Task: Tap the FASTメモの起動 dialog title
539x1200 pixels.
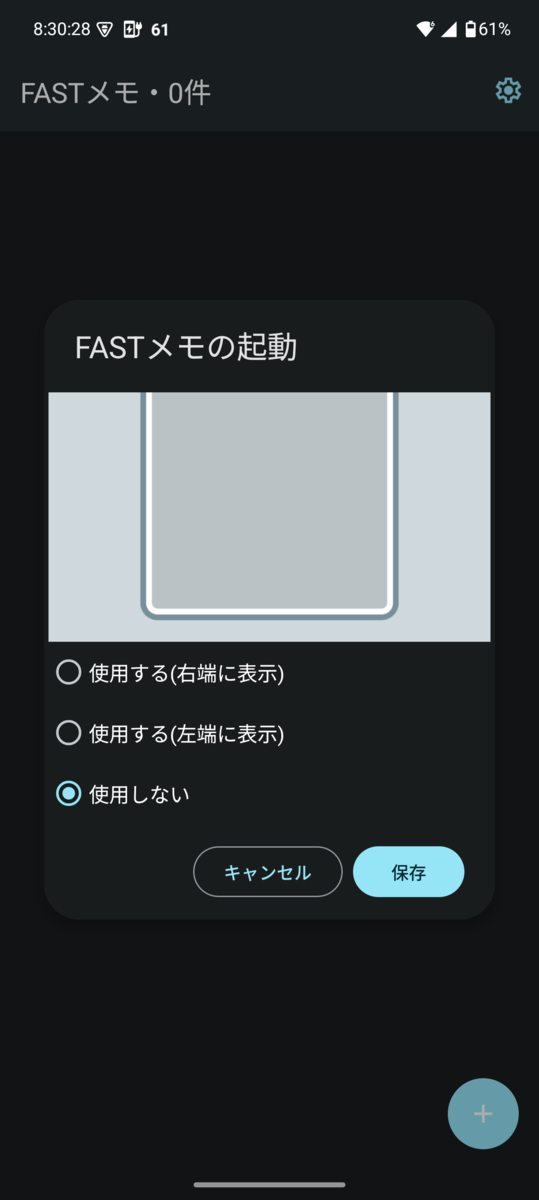Action: click(x=186, y=347)
